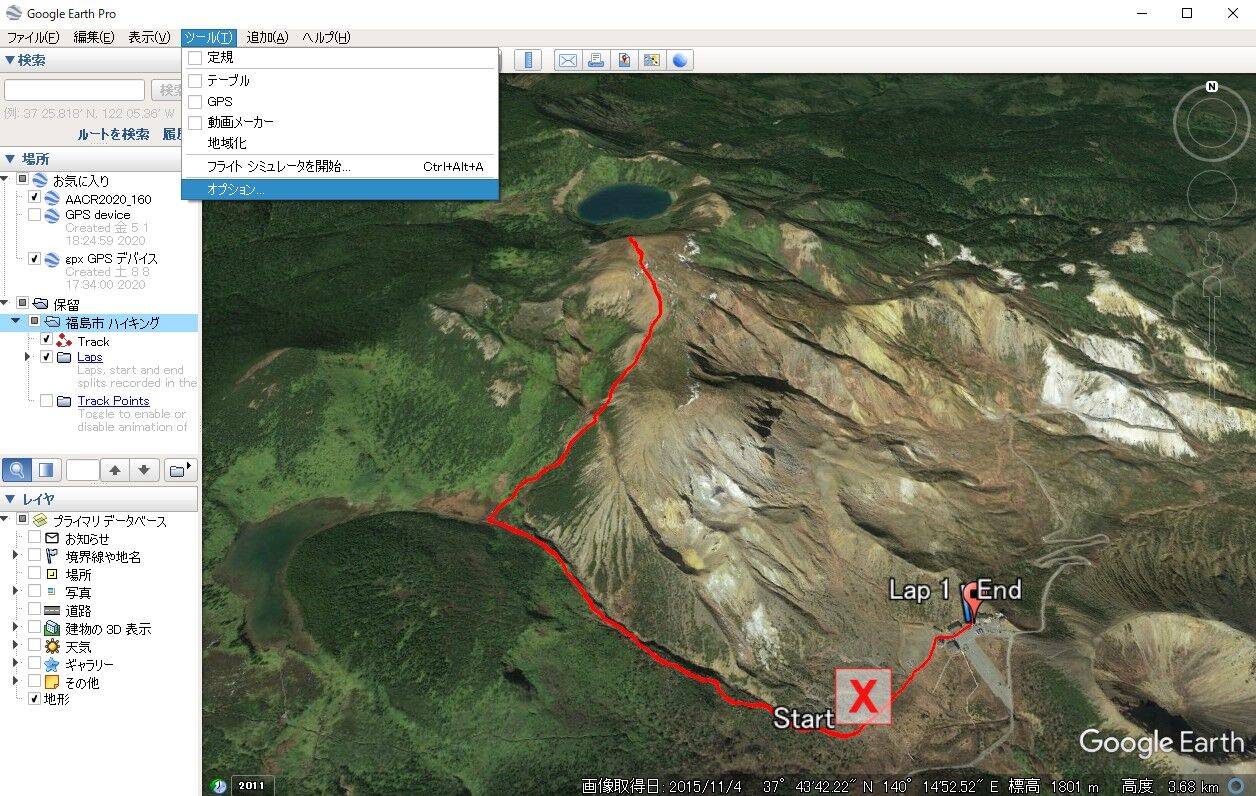The height and width of the screenshot is (796, 1256).
Task: Select the 福島市 ハイキング tree row
Action: [x=100, y=322]
